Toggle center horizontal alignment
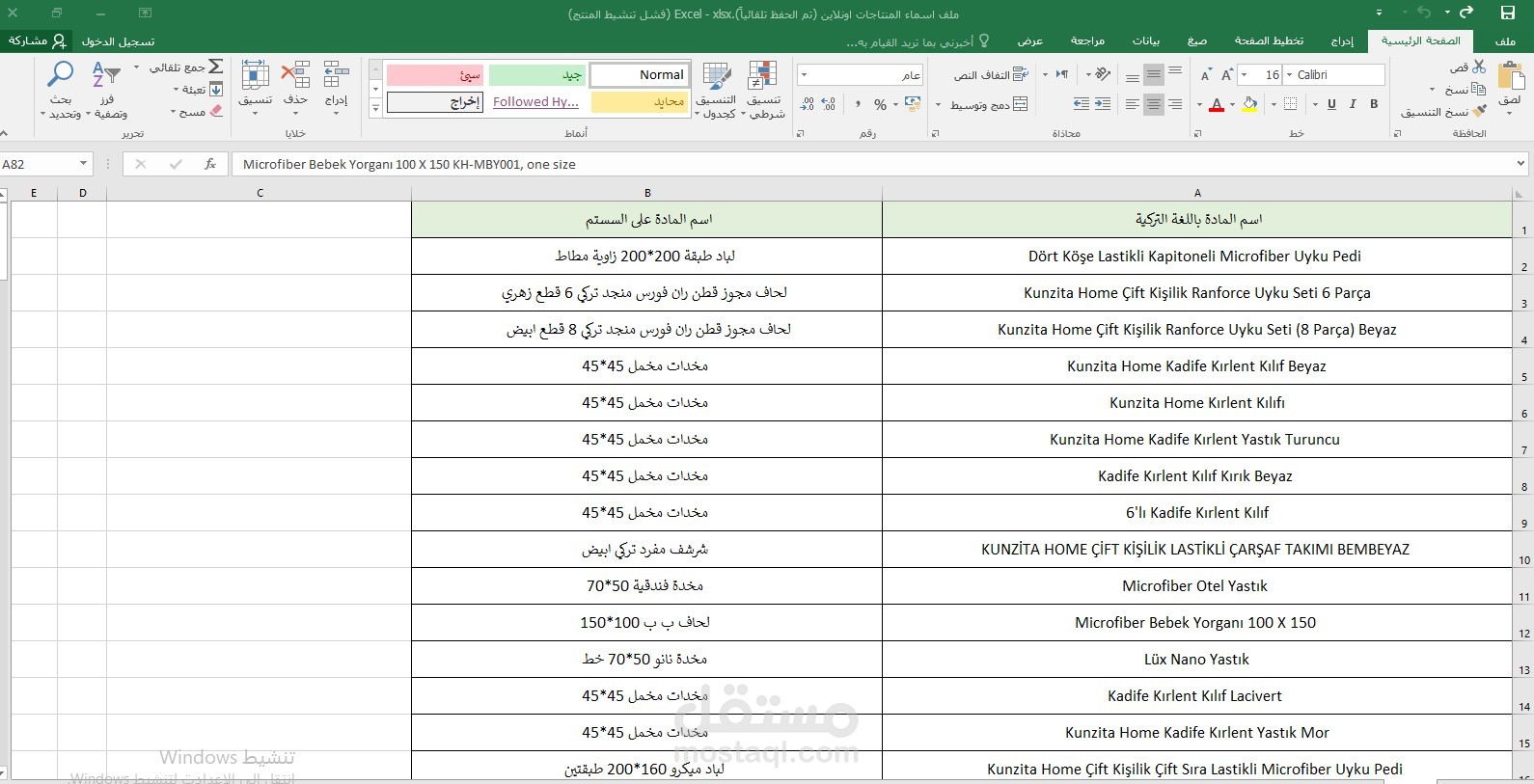Screen dimensions: 1534x784 [x=1154, y=104]
